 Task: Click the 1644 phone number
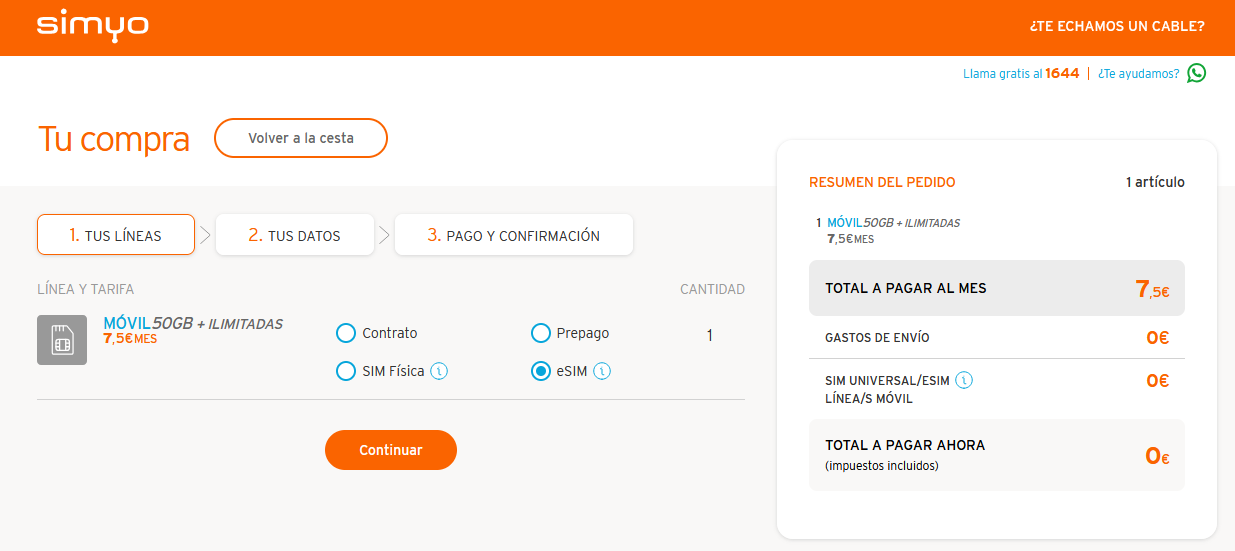tap(1062, 73)
